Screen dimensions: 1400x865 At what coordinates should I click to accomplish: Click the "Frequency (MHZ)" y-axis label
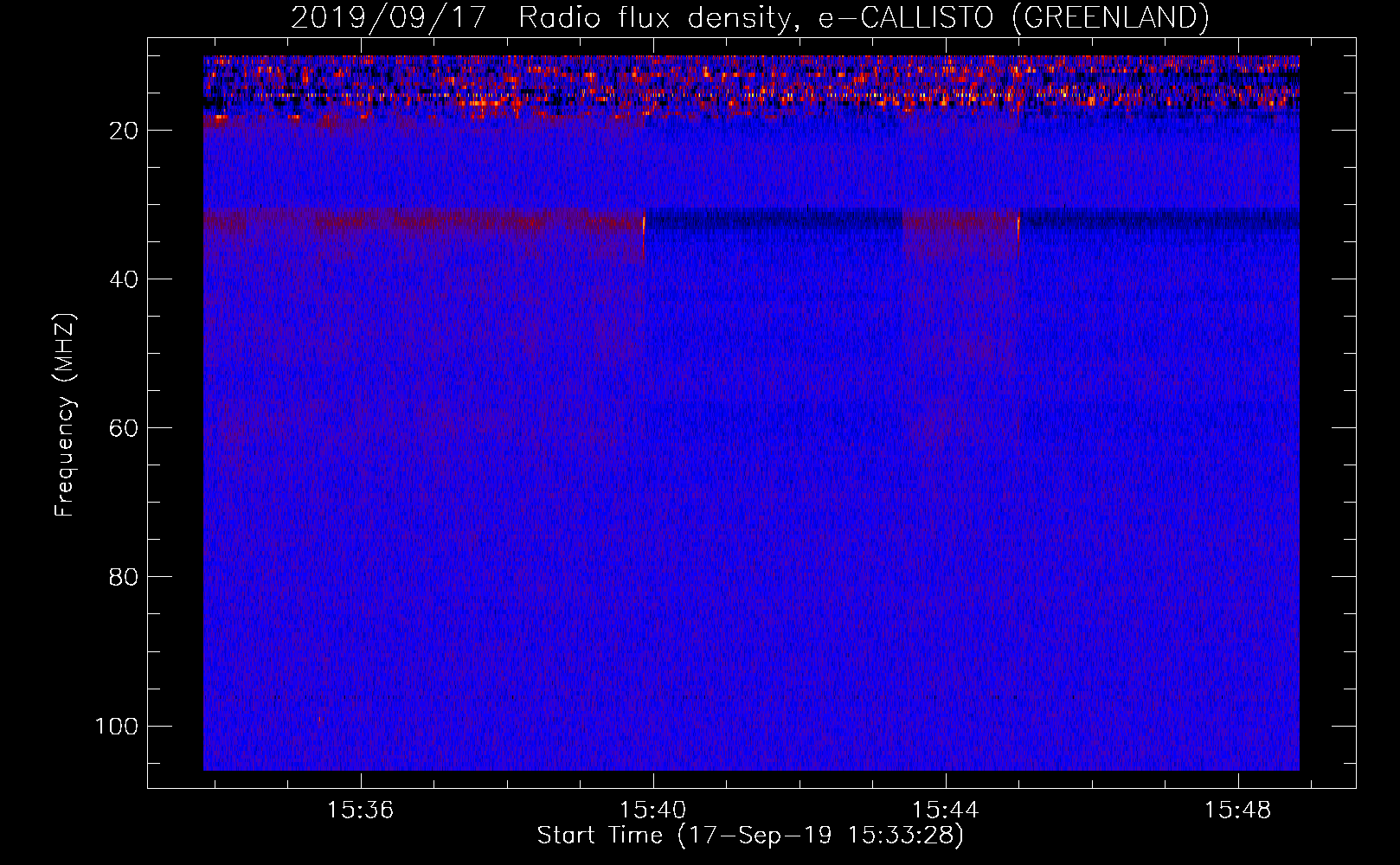coord(65,414)
